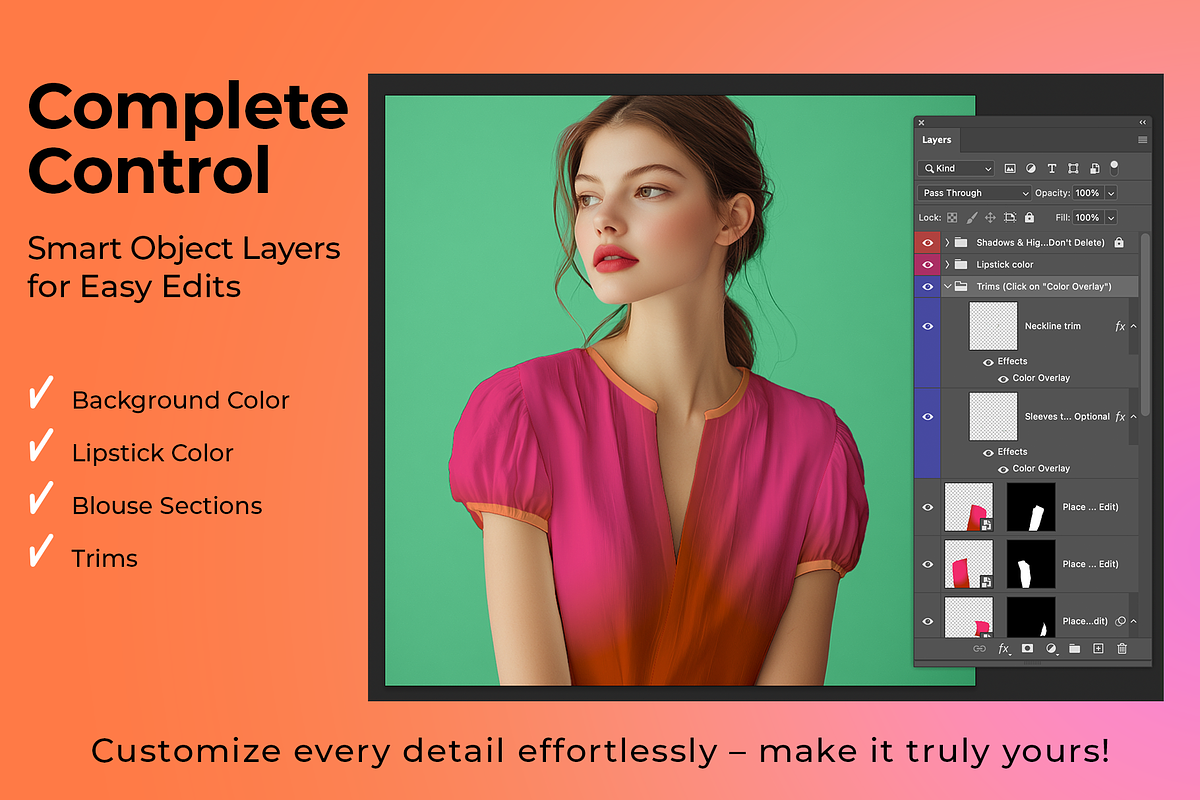Create a new layer with plus icon
This screenshot has width=1200, height=800.
pyautogui.click(x=1098, y=649)
